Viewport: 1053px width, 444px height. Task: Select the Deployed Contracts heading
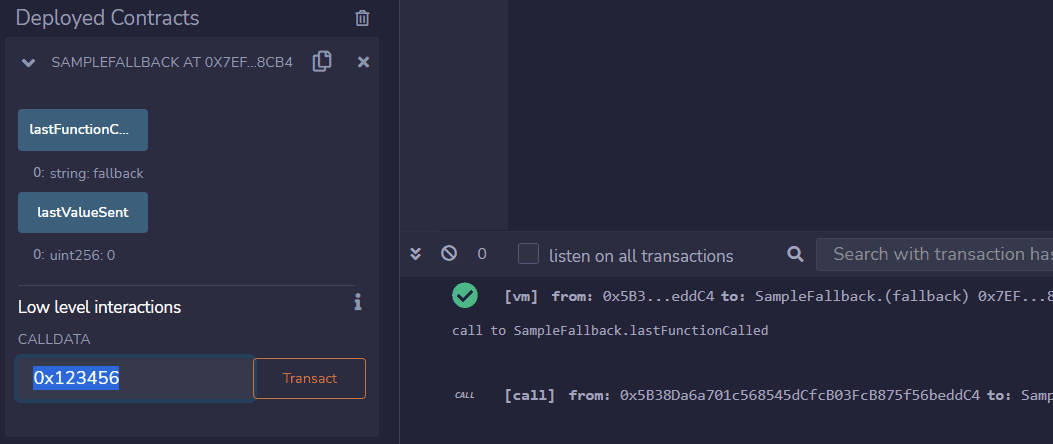[107, 18]
